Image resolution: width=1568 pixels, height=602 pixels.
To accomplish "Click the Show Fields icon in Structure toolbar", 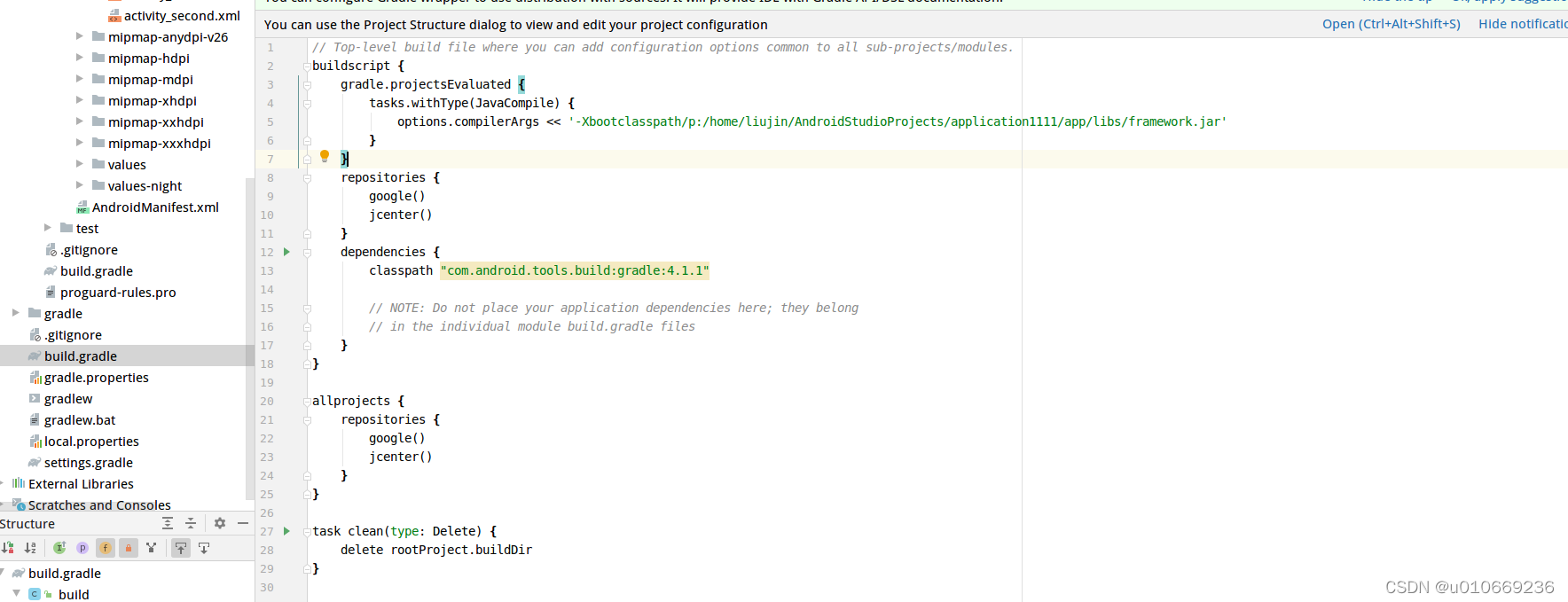I will [x=106, y=548].
